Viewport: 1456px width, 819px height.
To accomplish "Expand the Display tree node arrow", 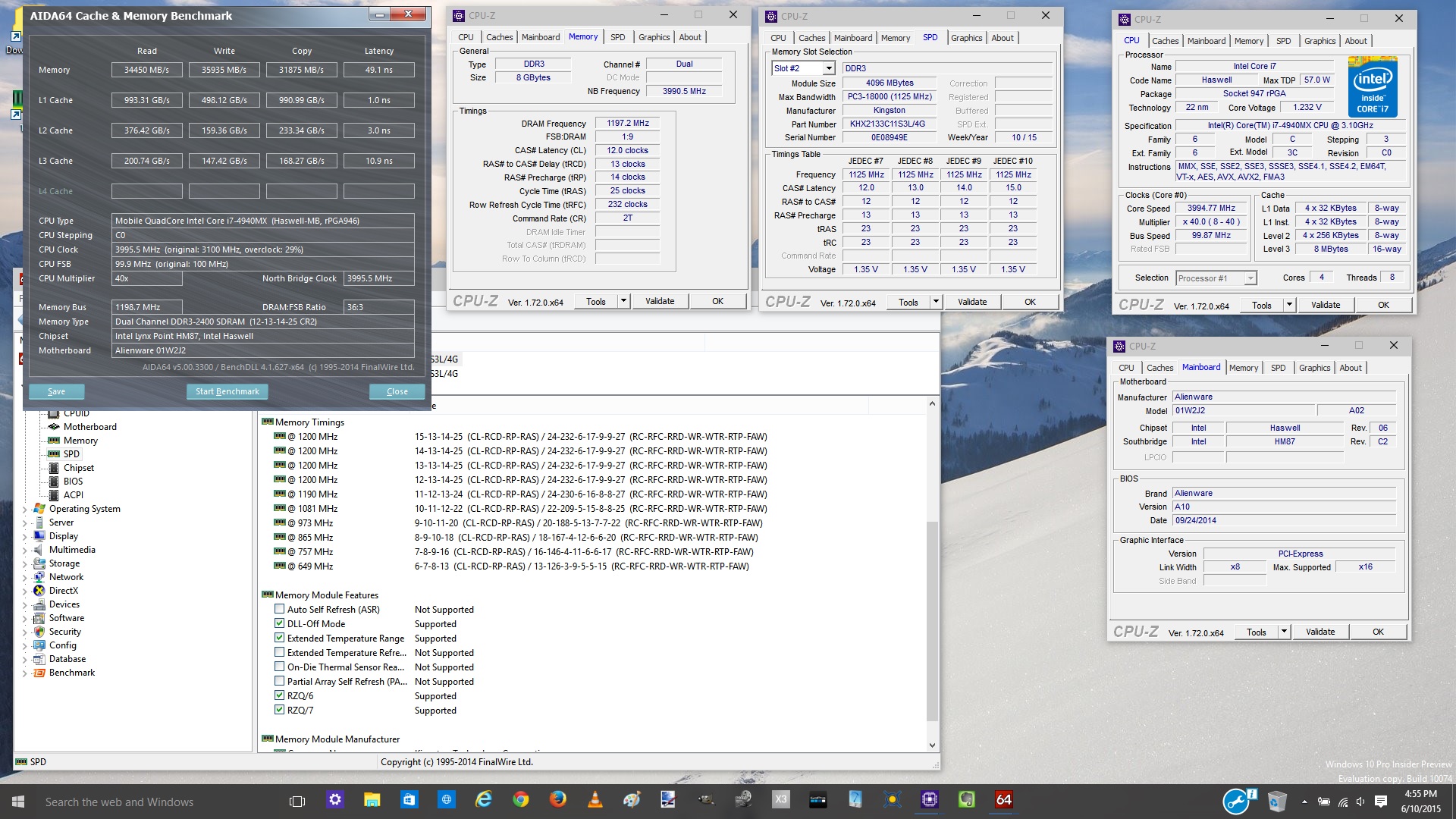I will click(x=25, y=537).
